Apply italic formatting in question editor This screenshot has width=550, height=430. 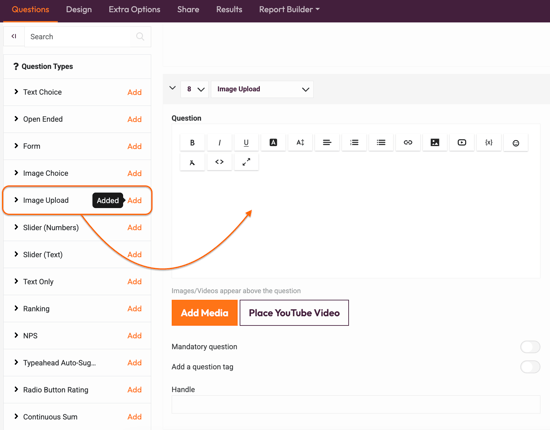coord(219,142)
